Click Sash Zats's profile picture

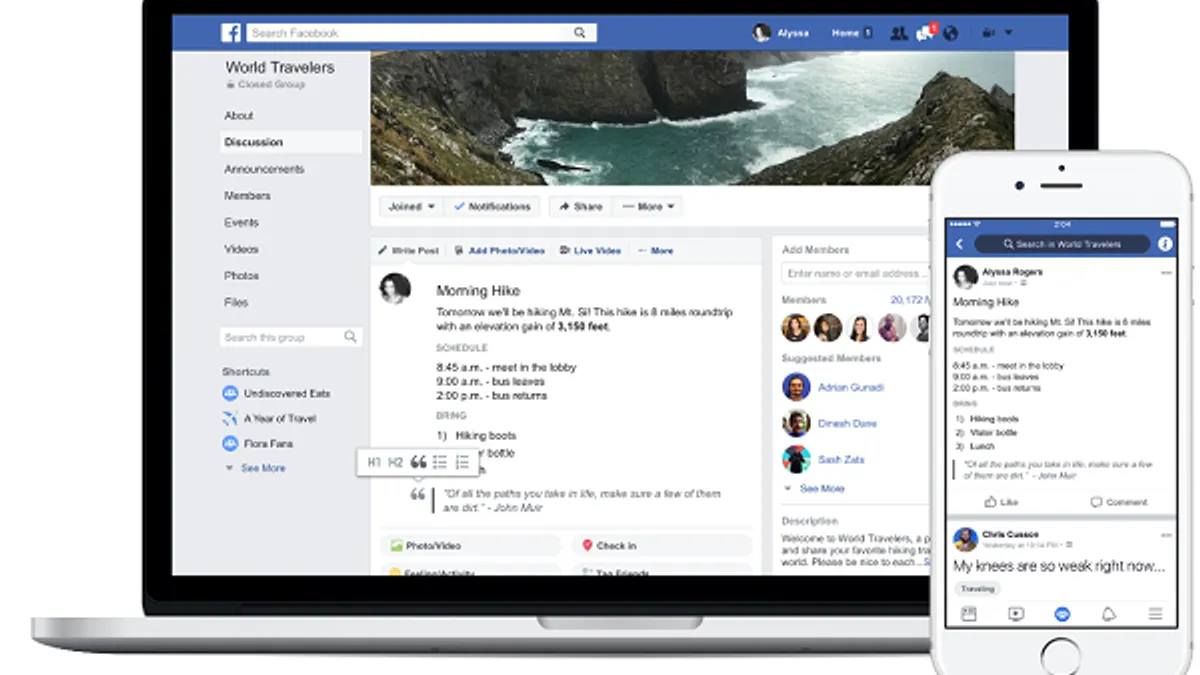point(796,459)
